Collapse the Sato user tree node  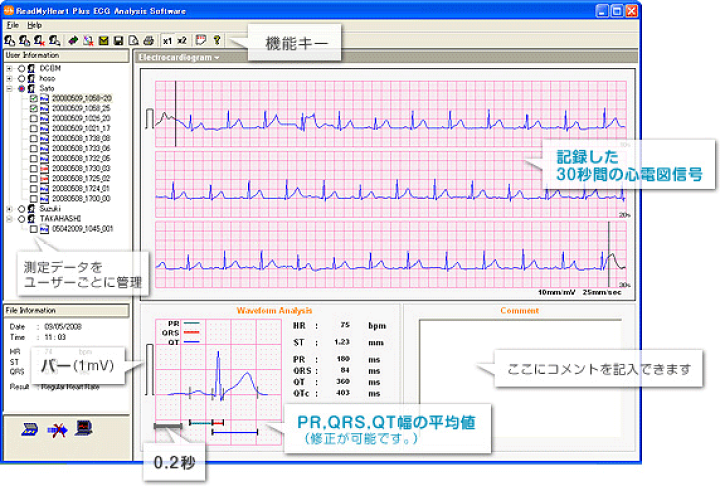pyautogui.click(x=9, y=89)
